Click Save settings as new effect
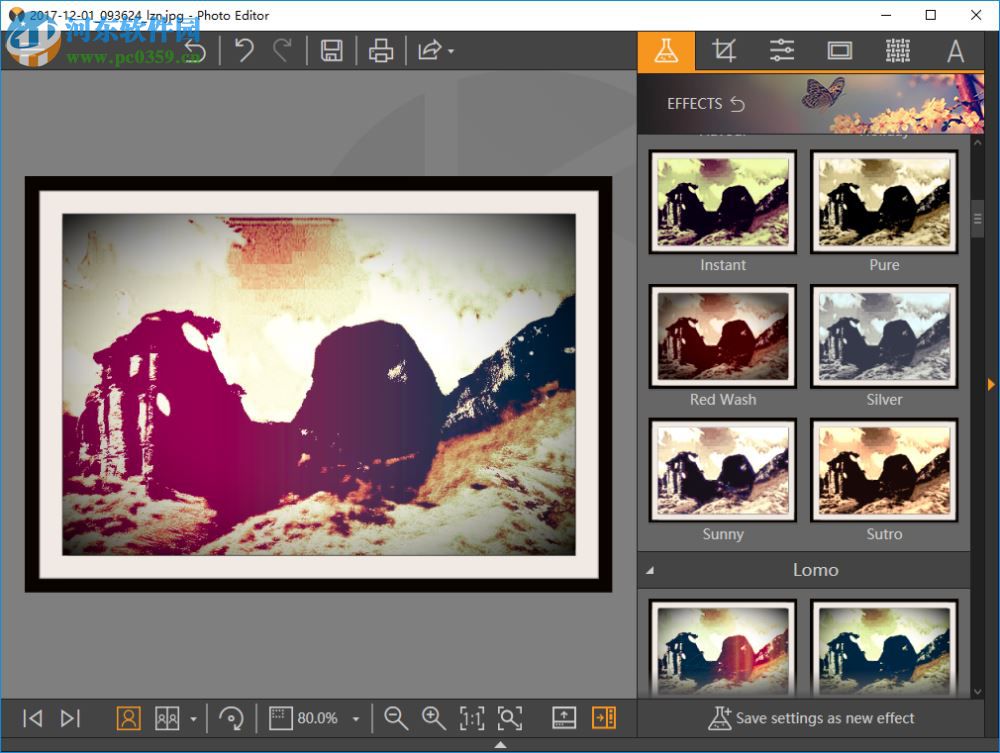This screenshot has height=753, width=1000. coord(810,718)
